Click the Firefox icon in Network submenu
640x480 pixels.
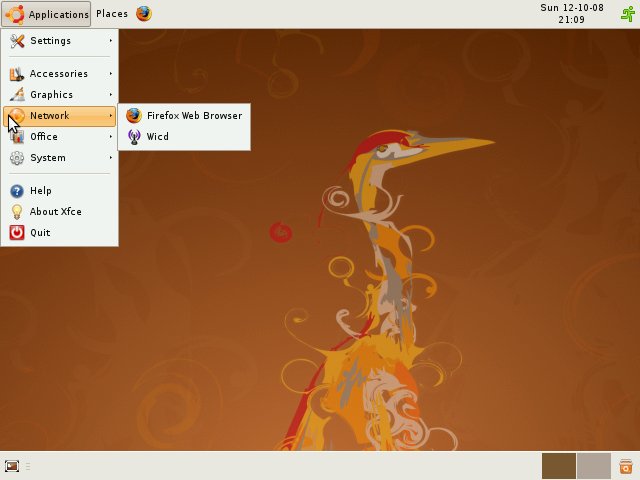(x=134, y=116)
